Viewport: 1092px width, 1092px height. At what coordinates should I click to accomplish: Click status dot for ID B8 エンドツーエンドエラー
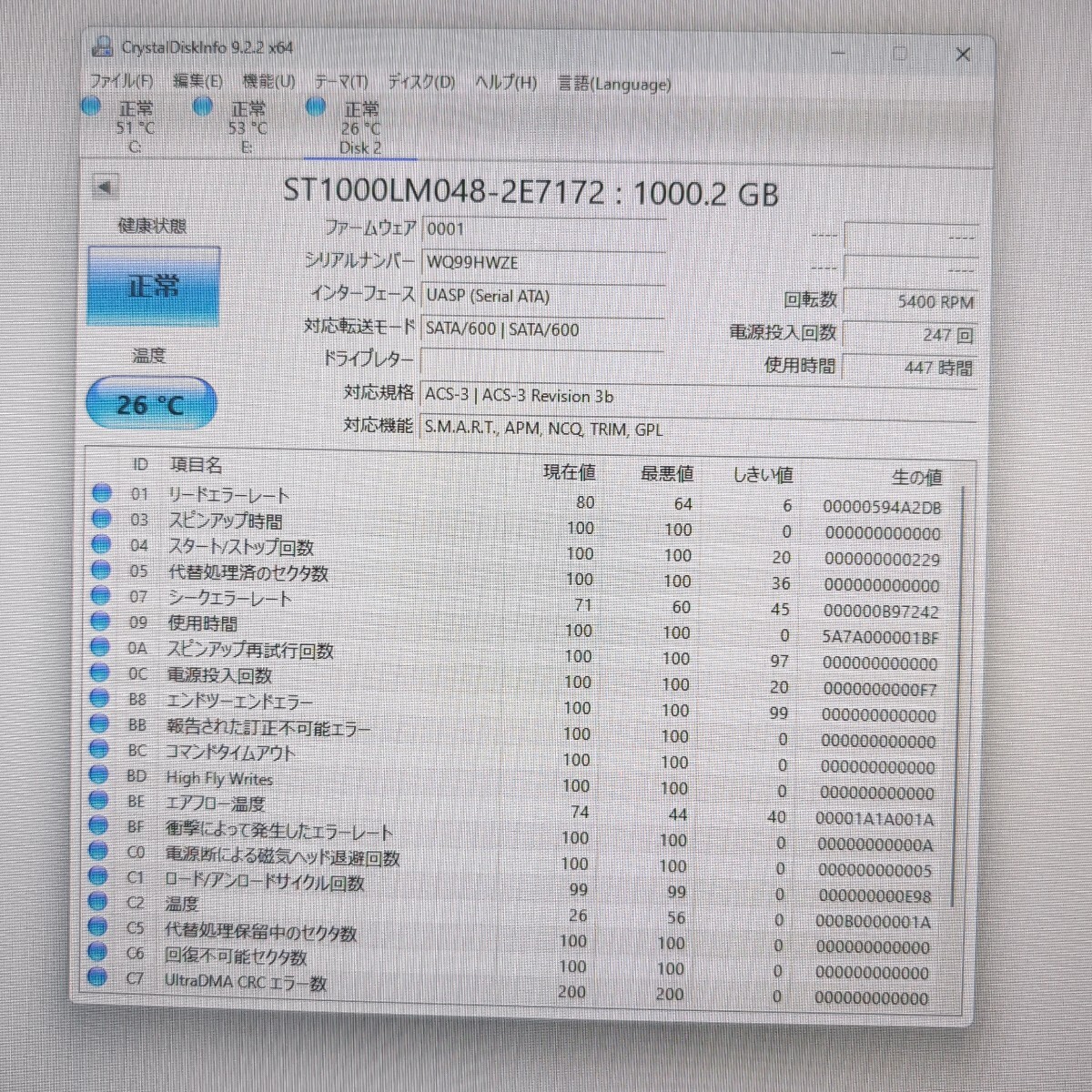100,698
